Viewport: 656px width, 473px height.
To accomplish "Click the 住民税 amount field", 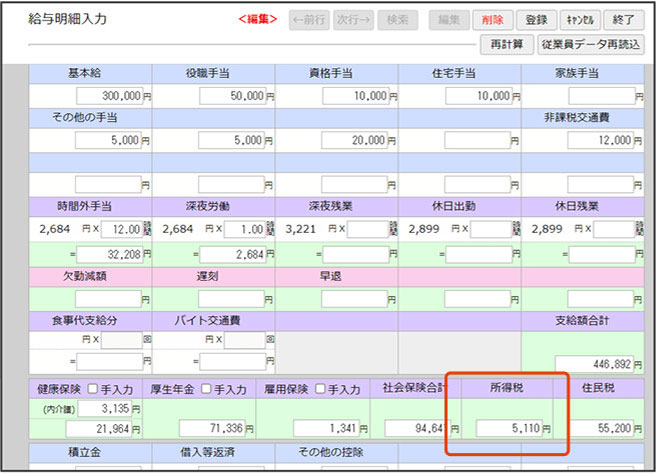I will coord(601,428).
